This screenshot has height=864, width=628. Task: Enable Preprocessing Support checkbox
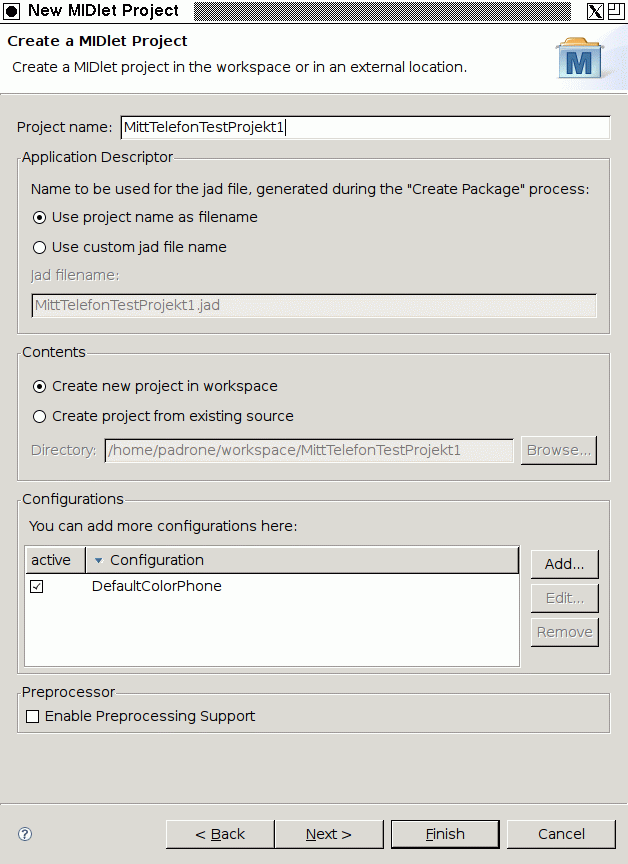coord(33,716)
